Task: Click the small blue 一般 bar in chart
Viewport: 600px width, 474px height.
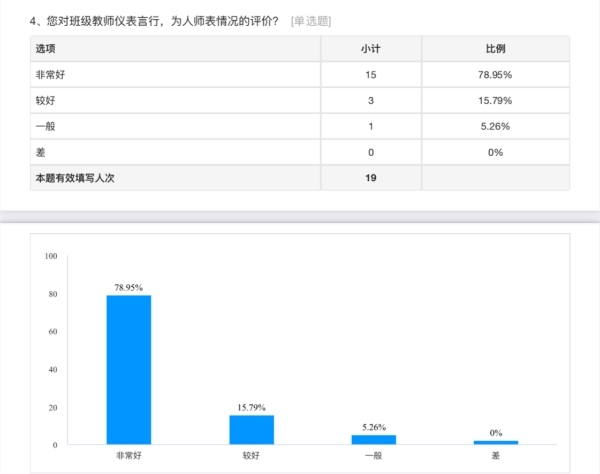Action: 373,440
